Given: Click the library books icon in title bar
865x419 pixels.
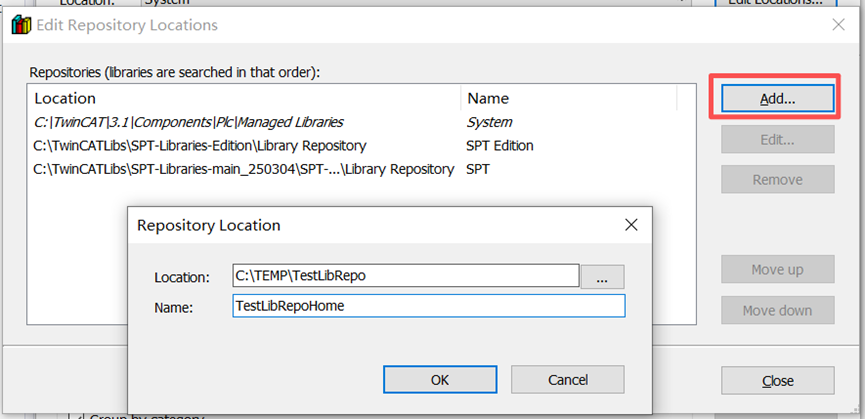Looking at the screenshot, I should pyautogui.click(x=20, y=25).
